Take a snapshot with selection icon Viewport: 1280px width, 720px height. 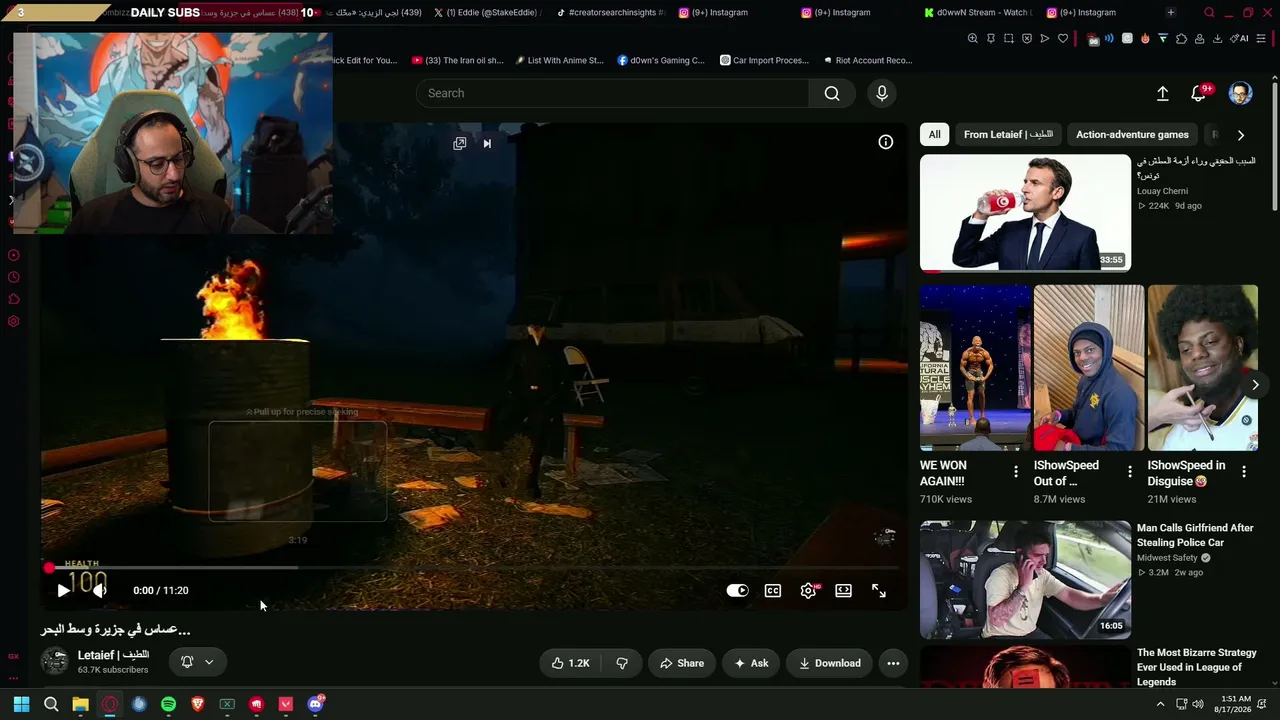tap(1009, 39)
